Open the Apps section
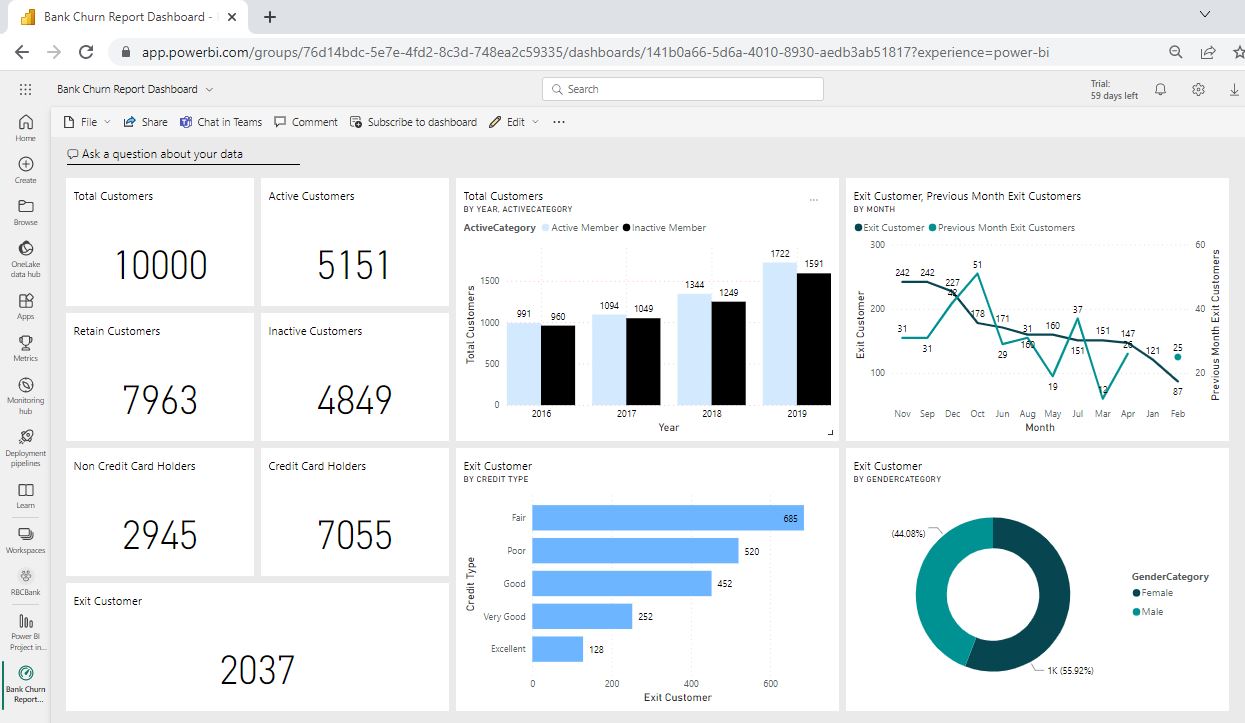The height and width of the screenshot is (723, 1245). 25,300
